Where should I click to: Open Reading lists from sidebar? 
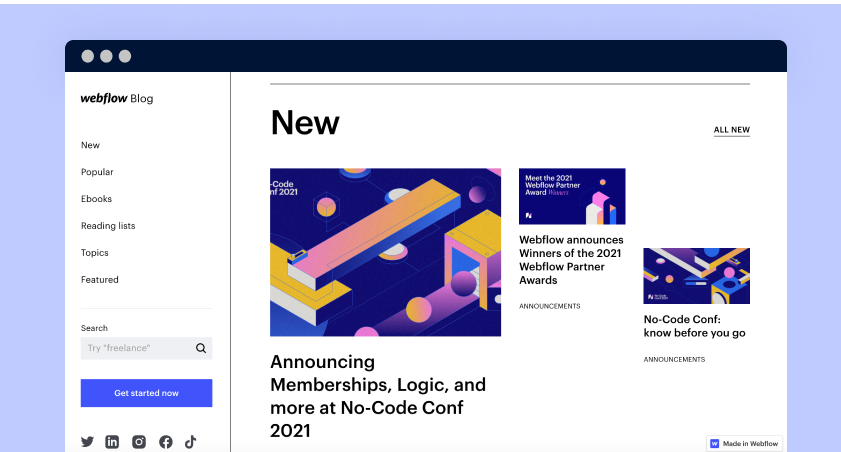tap(108, 226)
